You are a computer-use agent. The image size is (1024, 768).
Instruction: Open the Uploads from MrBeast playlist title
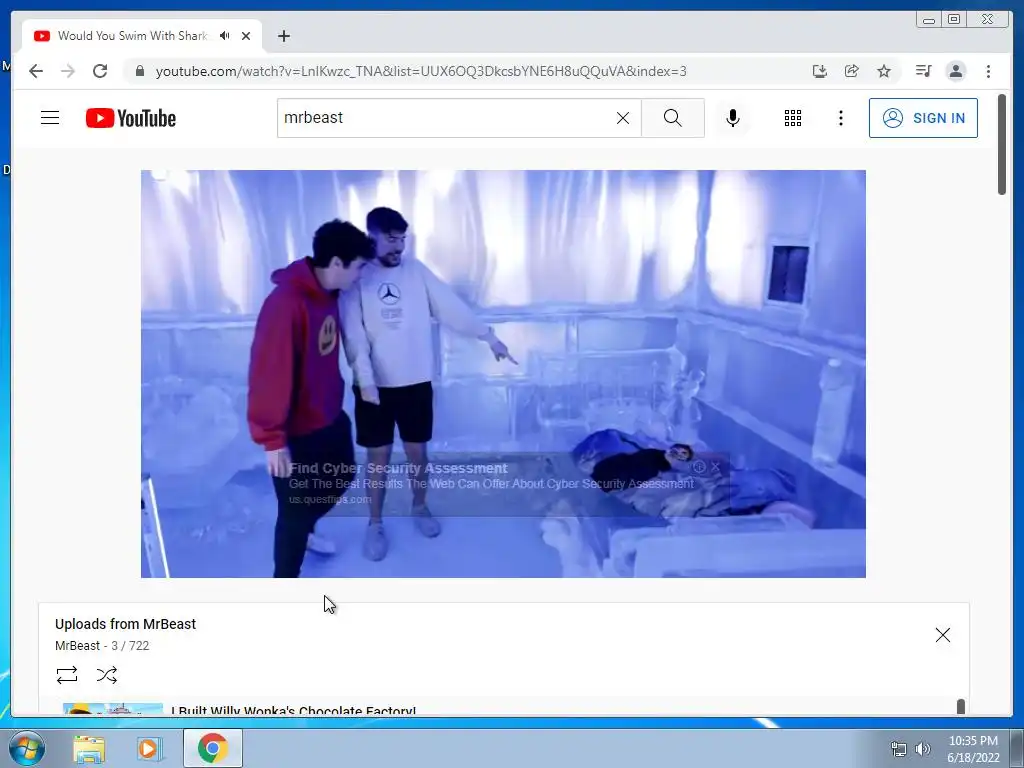pyautogui.click(x=125, y=624)
